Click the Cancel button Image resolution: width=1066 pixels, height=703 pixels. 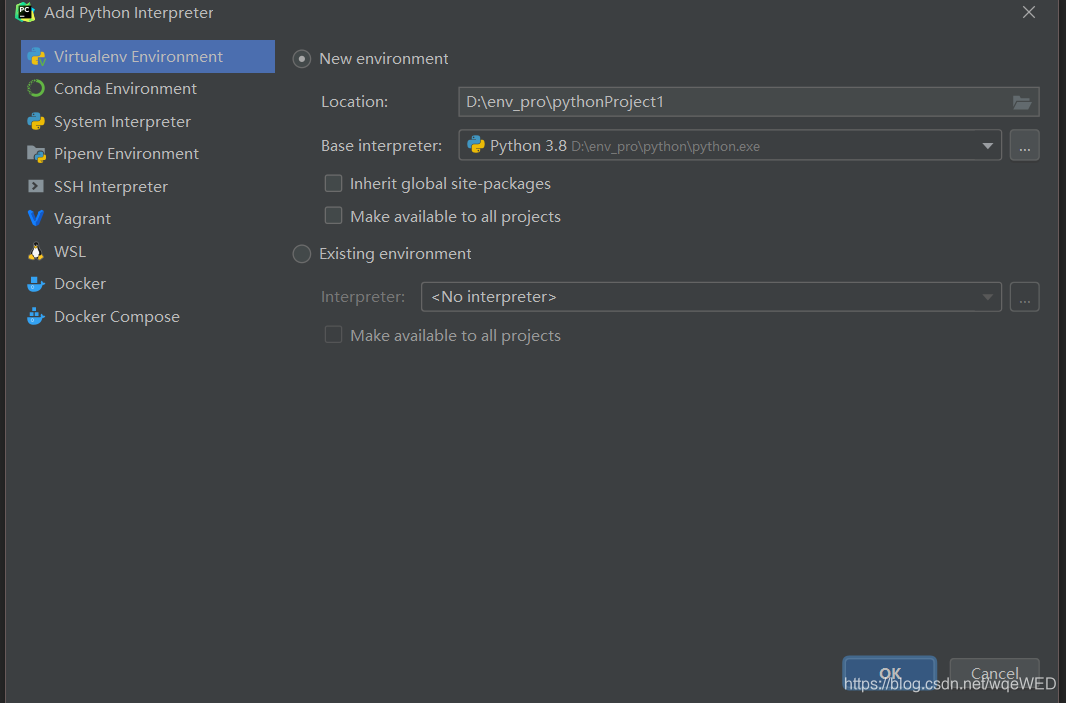[x=995, y=674]
